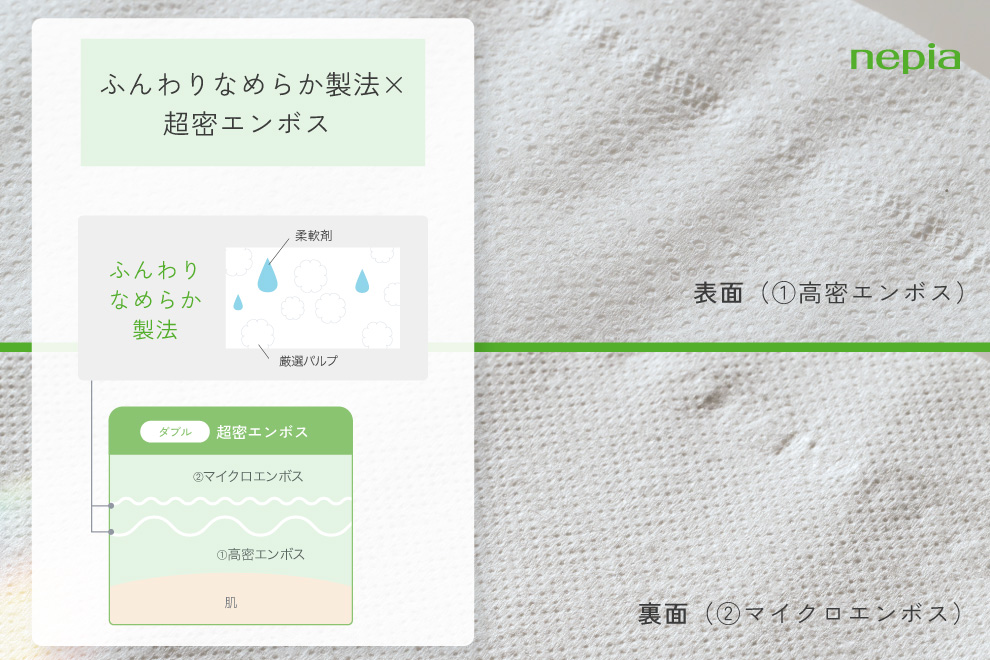The image size is (990, 660).
Task: Click the white ダブル pill badge
Action: [175, 432]
